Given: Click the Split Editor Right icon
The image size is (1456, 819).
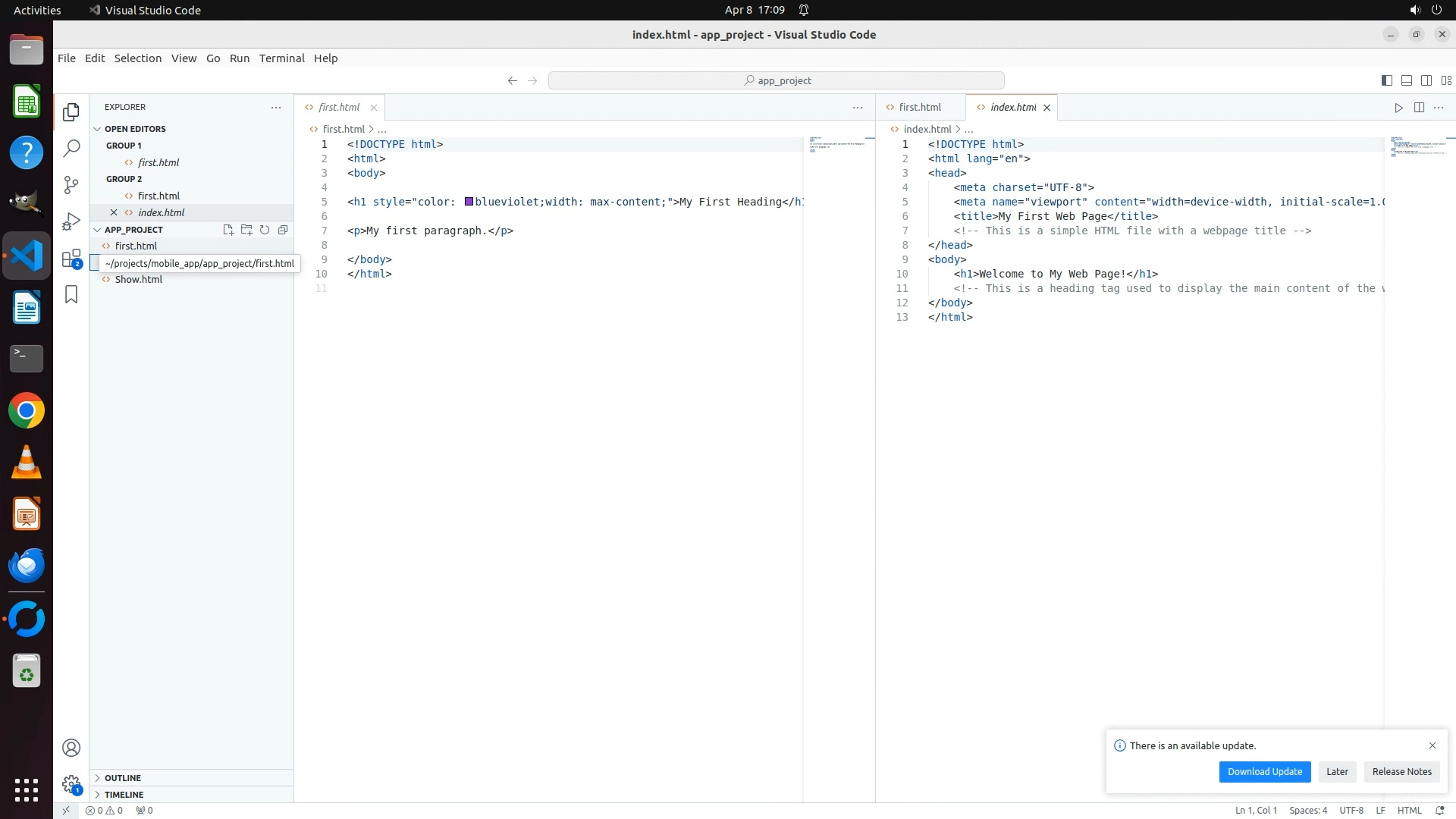Looking at the screenshot, I should click(1419, 108).
